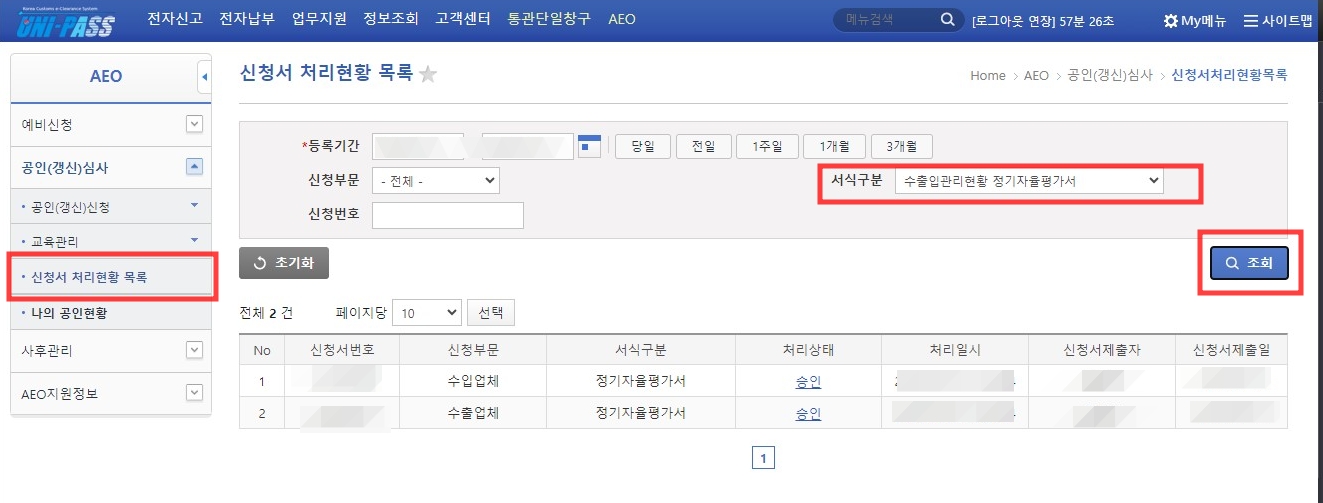
Task: Click the start date field of 등록기간
Action: [418, 146]
